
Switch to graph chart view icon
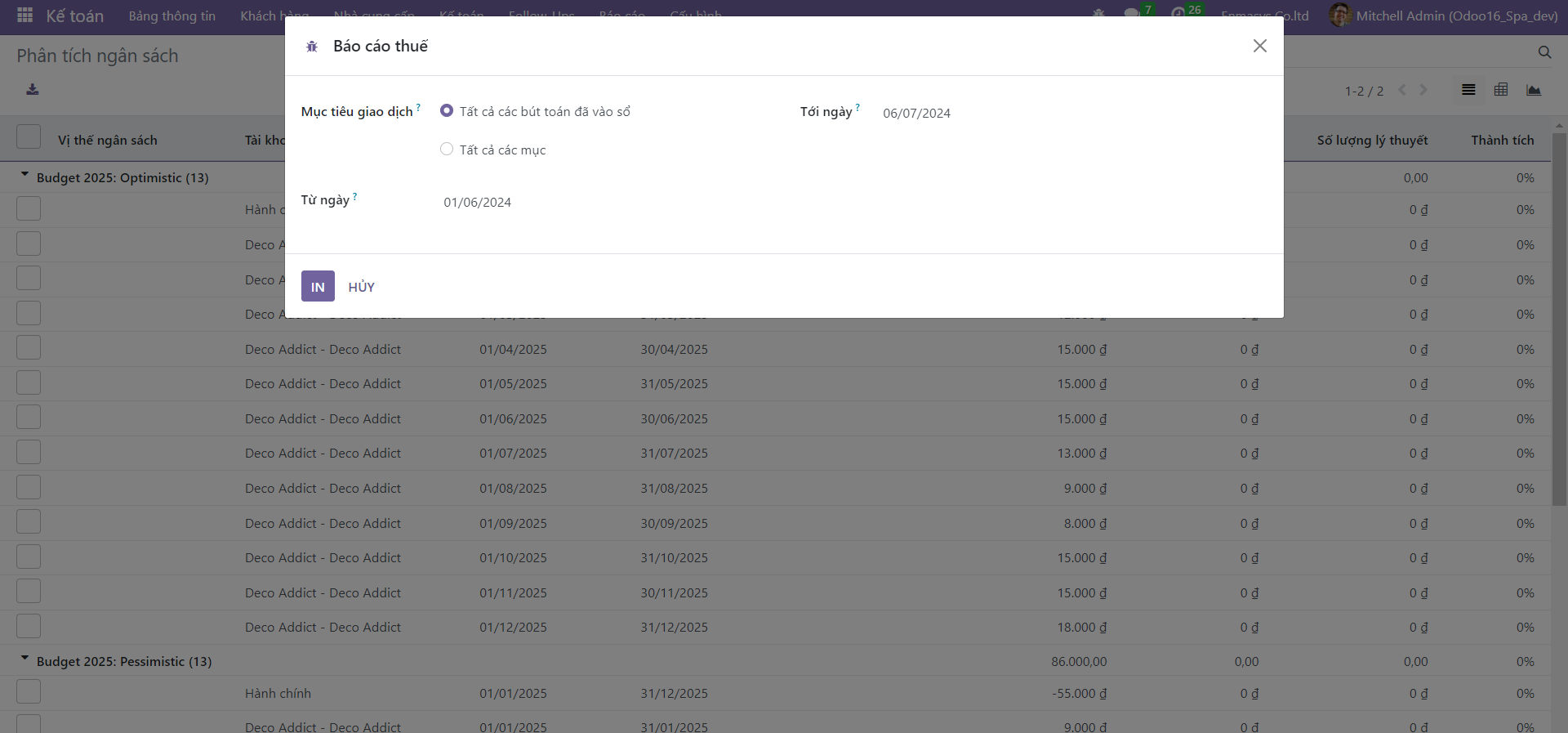tap(1534, 90)
